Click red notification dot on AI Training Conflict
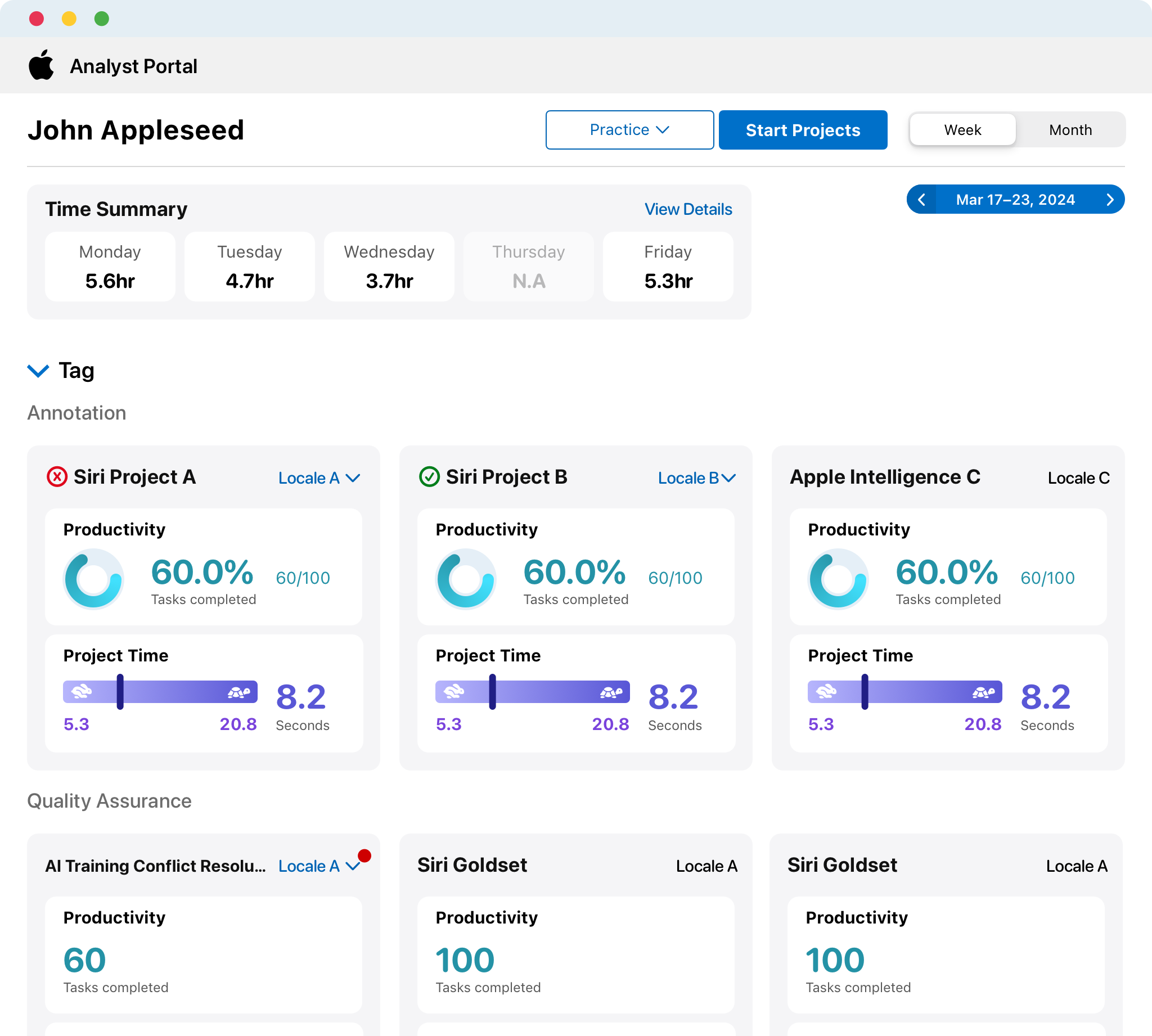The width and height of the screenshot is (1152, 1036). click(365, 855)
